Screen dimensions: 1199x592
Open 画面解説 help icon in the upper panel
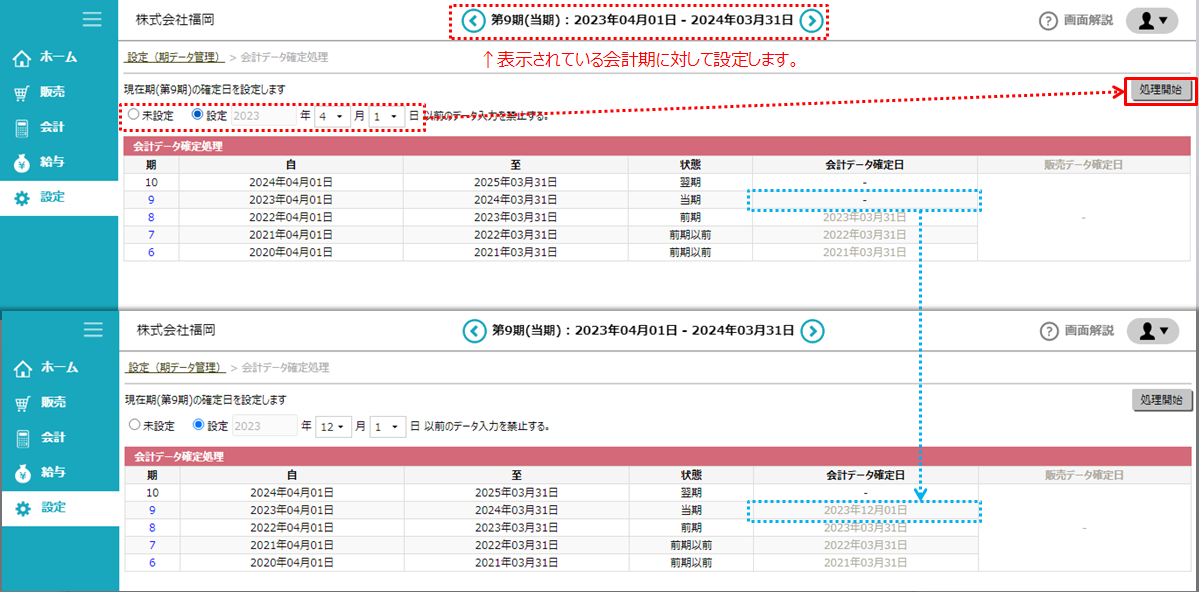1048,21
